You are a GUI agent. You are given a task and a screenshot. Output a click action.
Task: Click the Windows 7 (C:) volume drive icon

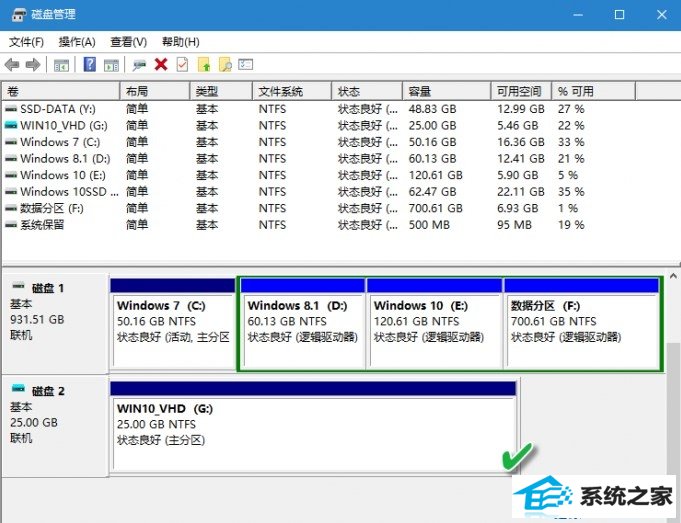pyautogui.click(x=11, y=142)
